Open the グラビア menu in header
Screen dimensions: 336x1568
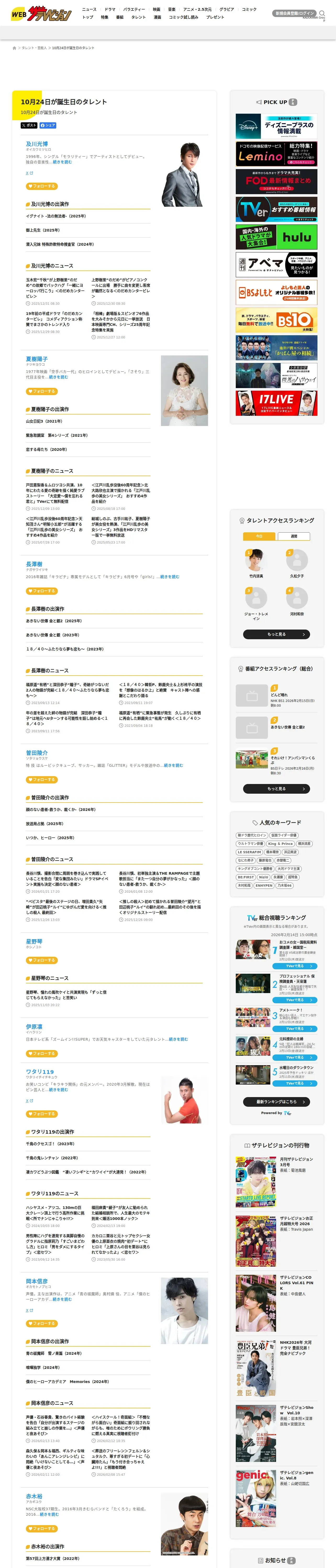click(227, 10)
